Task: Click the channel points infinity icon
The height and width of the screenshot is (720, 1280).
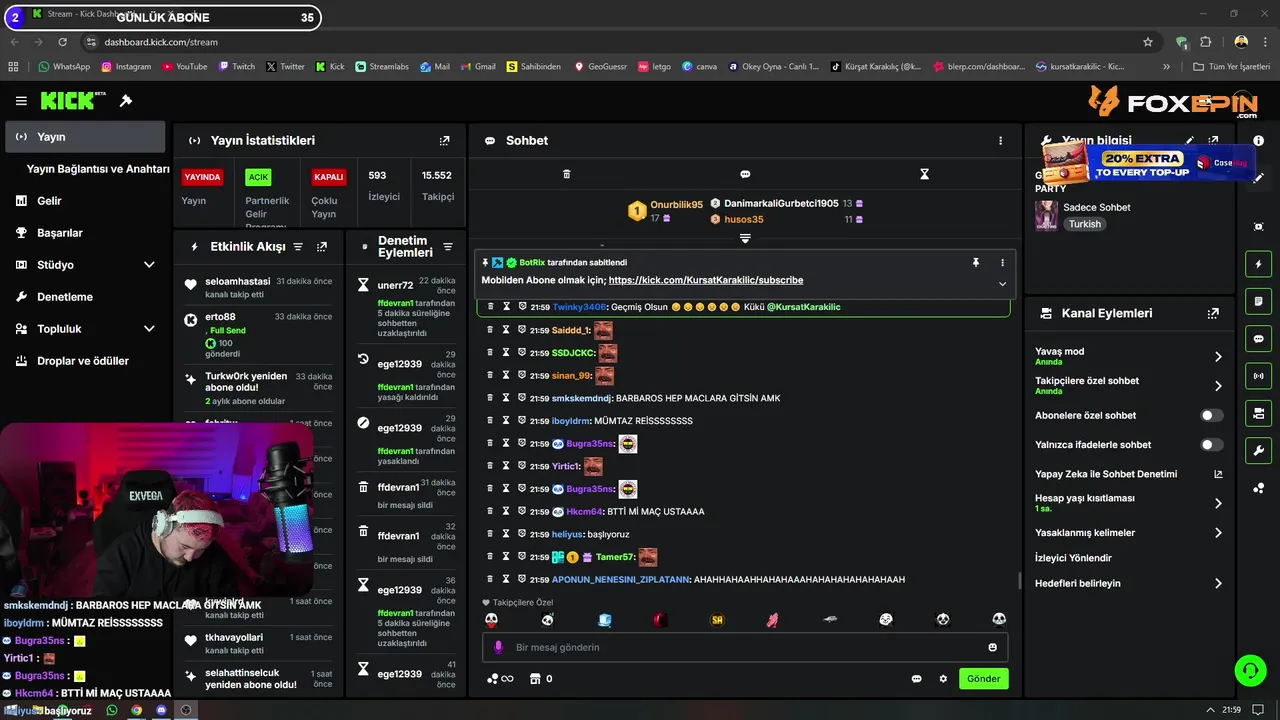Action: 499,679
